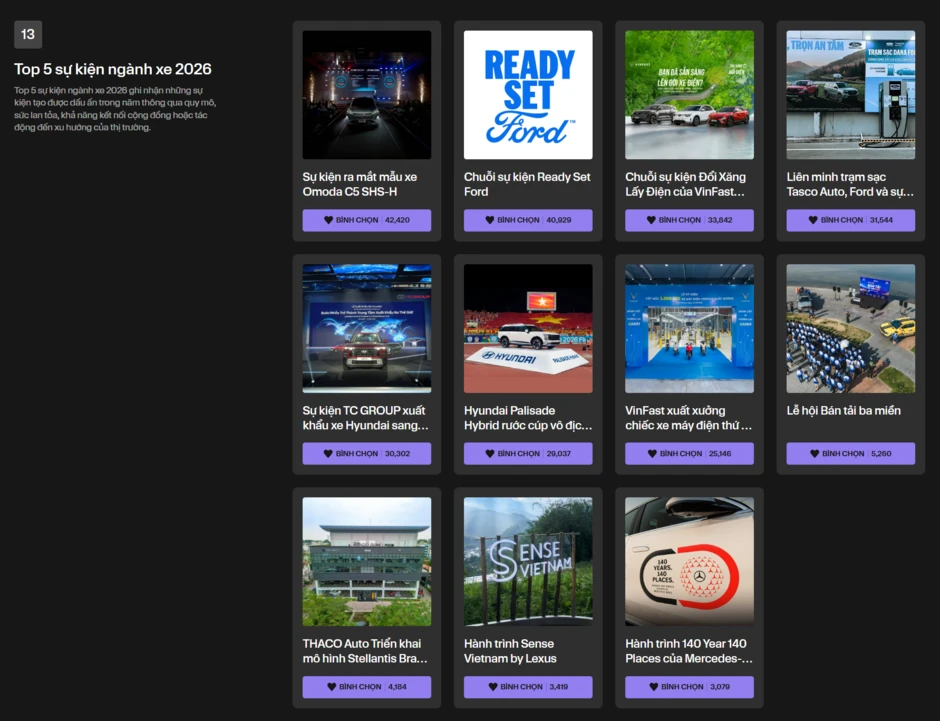This screenshot has width=940, height=721.
Task: Open the Sense Vietnam sign thumbnail
Action: (528, 562)
